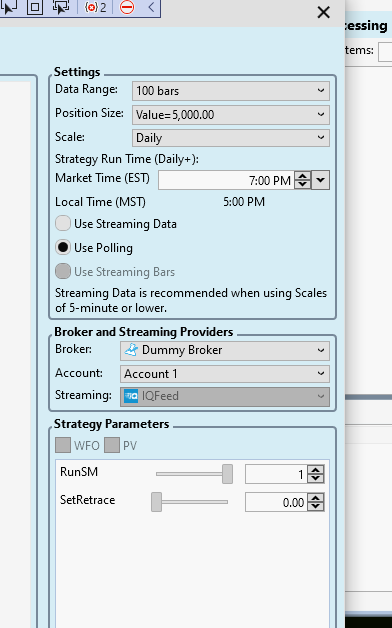Image resolution: width=392 pixels, height=628 pixels.
Task: Open the Market Time dropdown arrow
Action: pos(320,180)
